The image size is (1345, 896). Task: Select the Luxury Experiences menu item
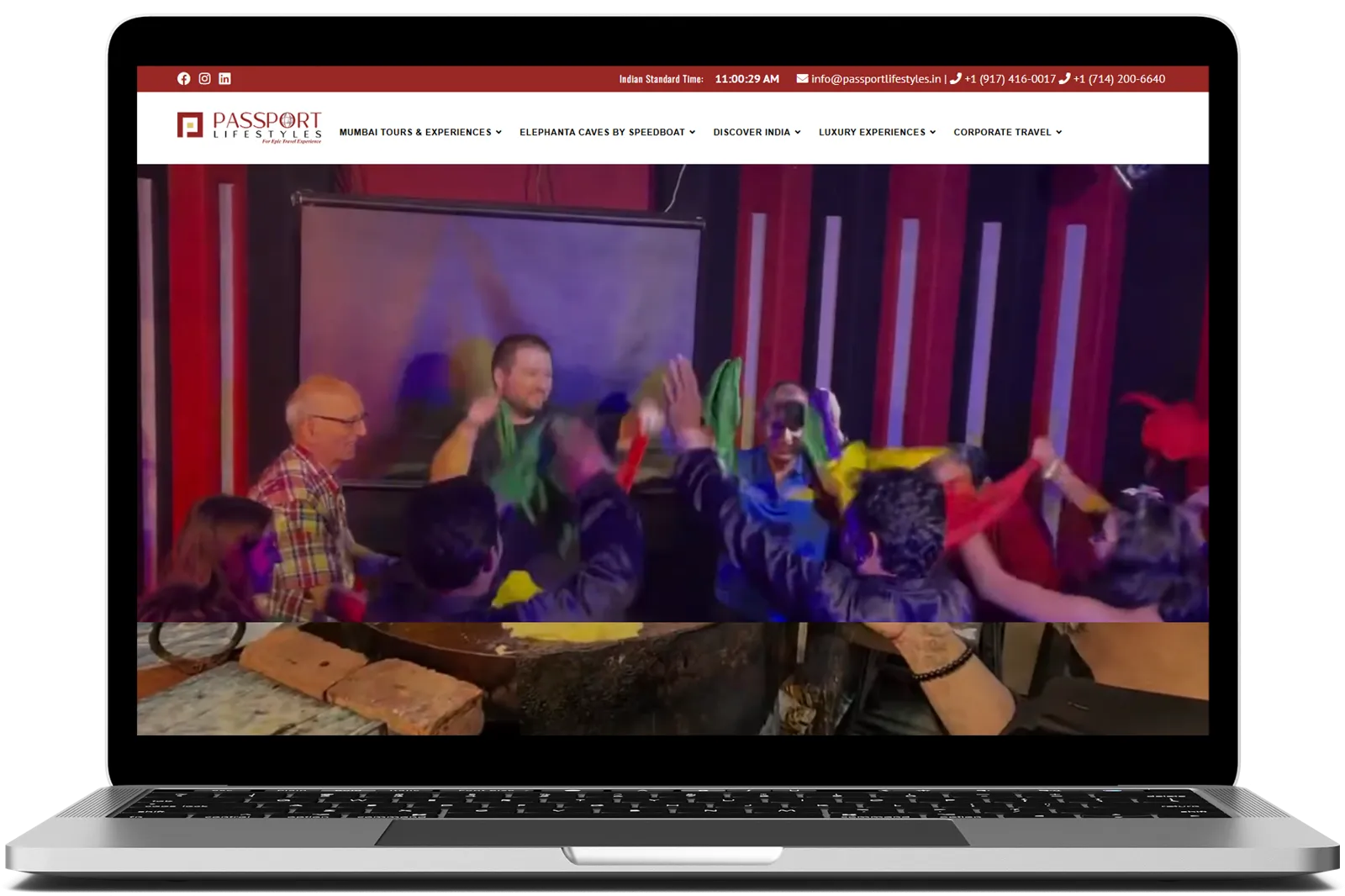tap(872, 132)
